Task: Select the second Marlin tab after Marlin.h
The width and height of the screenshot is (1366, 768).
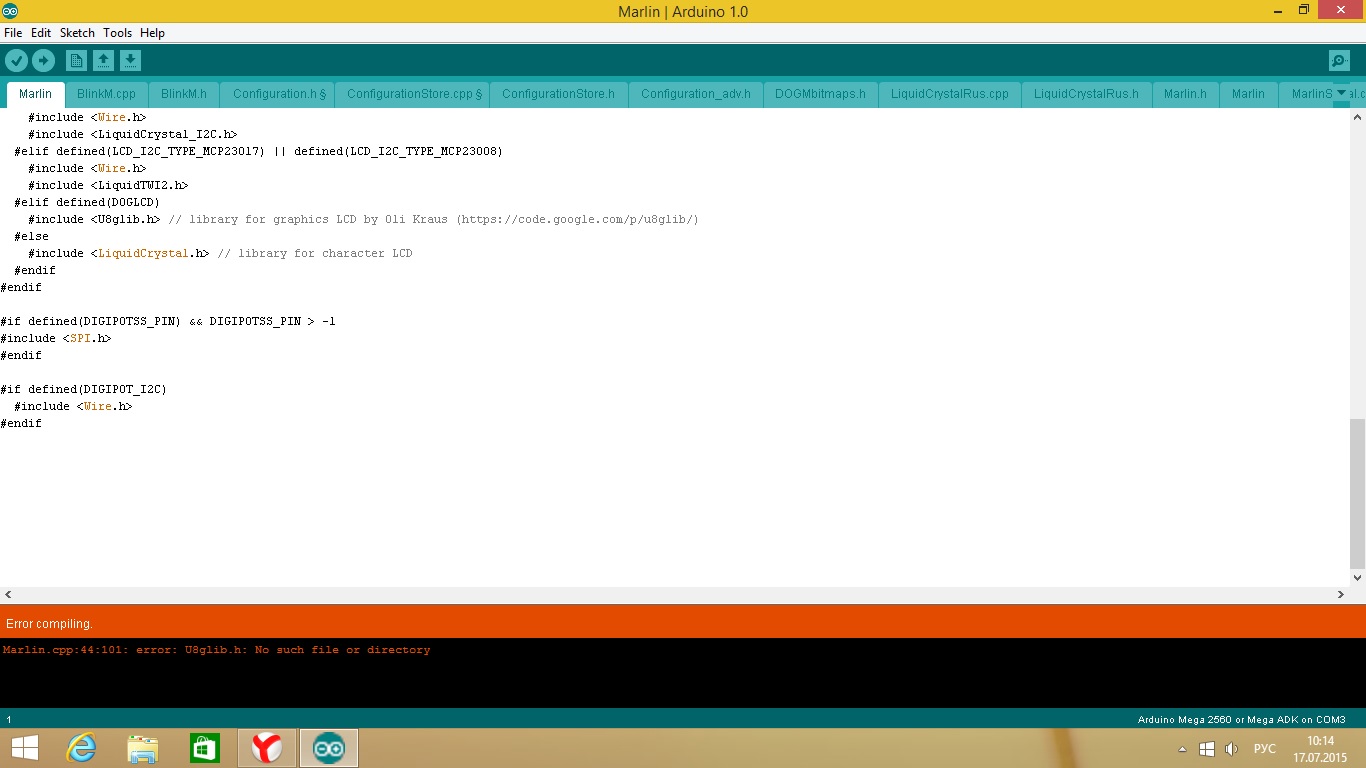Action: click(1248, 94)
